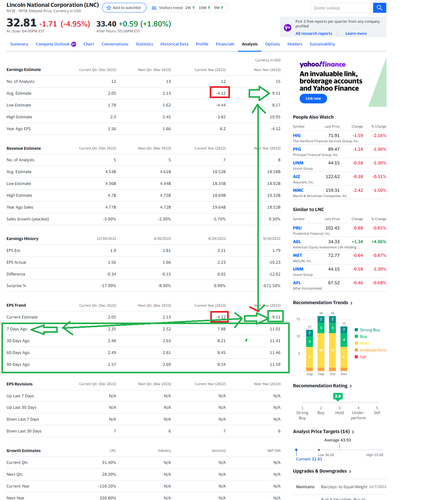This screenshot has width=439, height=500.
Task: Open AIZ Assurant ticker link
Action: pos(296,176)
